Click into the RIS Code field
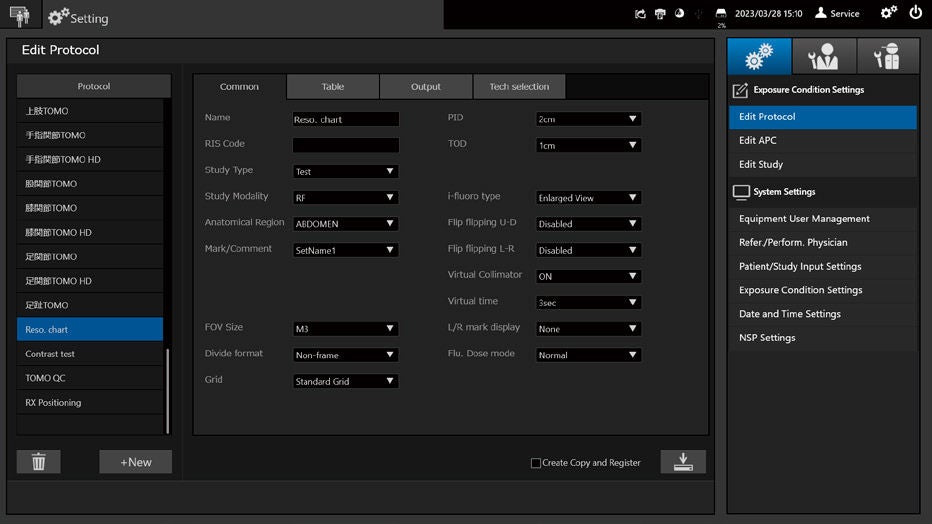 point(345,145)
